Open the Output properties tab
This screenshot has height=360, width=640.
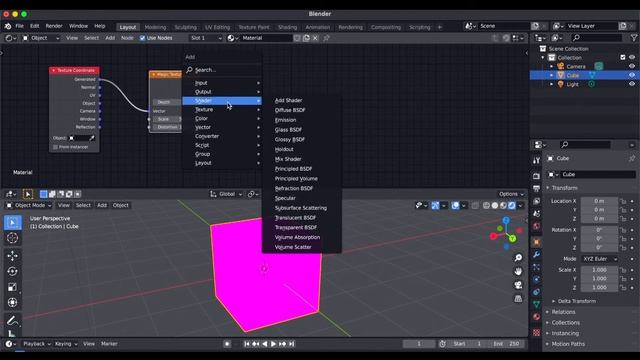(536, 189)
